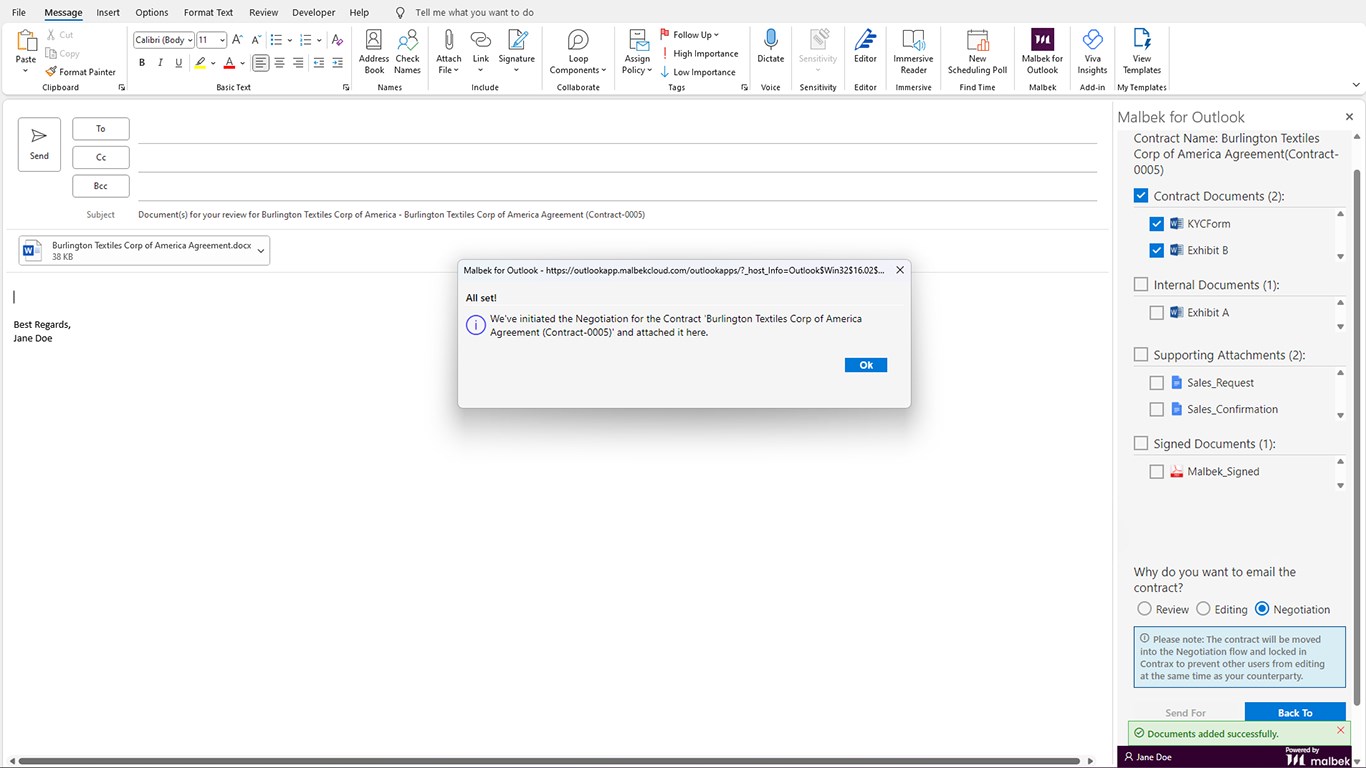1366x768 pixels.
Task: Check the Sales_Request attachment
Action: click(x=1157, y=383)
